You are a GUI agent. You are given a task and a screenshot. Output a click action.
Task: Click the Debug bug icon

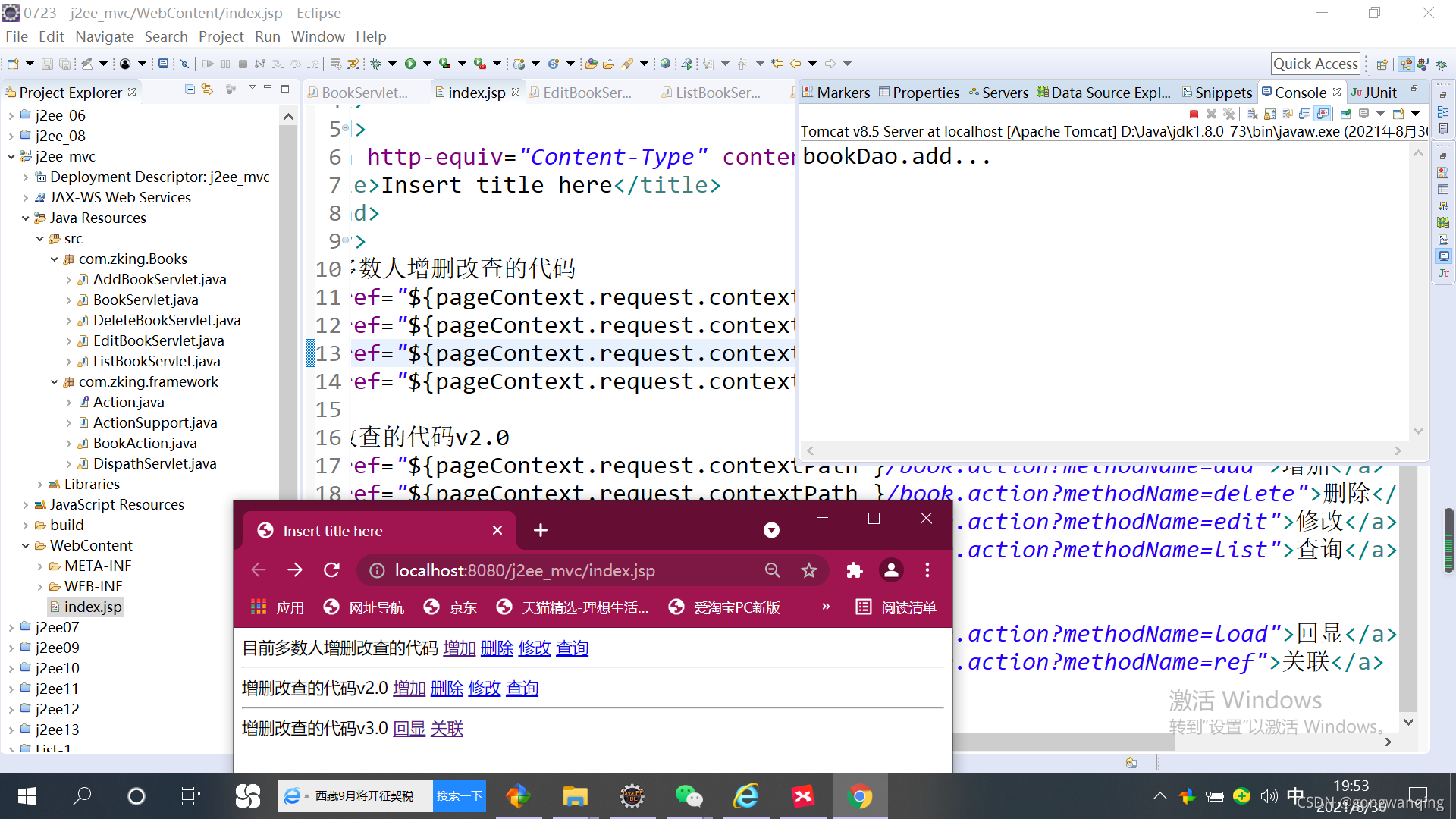point(375,64)
